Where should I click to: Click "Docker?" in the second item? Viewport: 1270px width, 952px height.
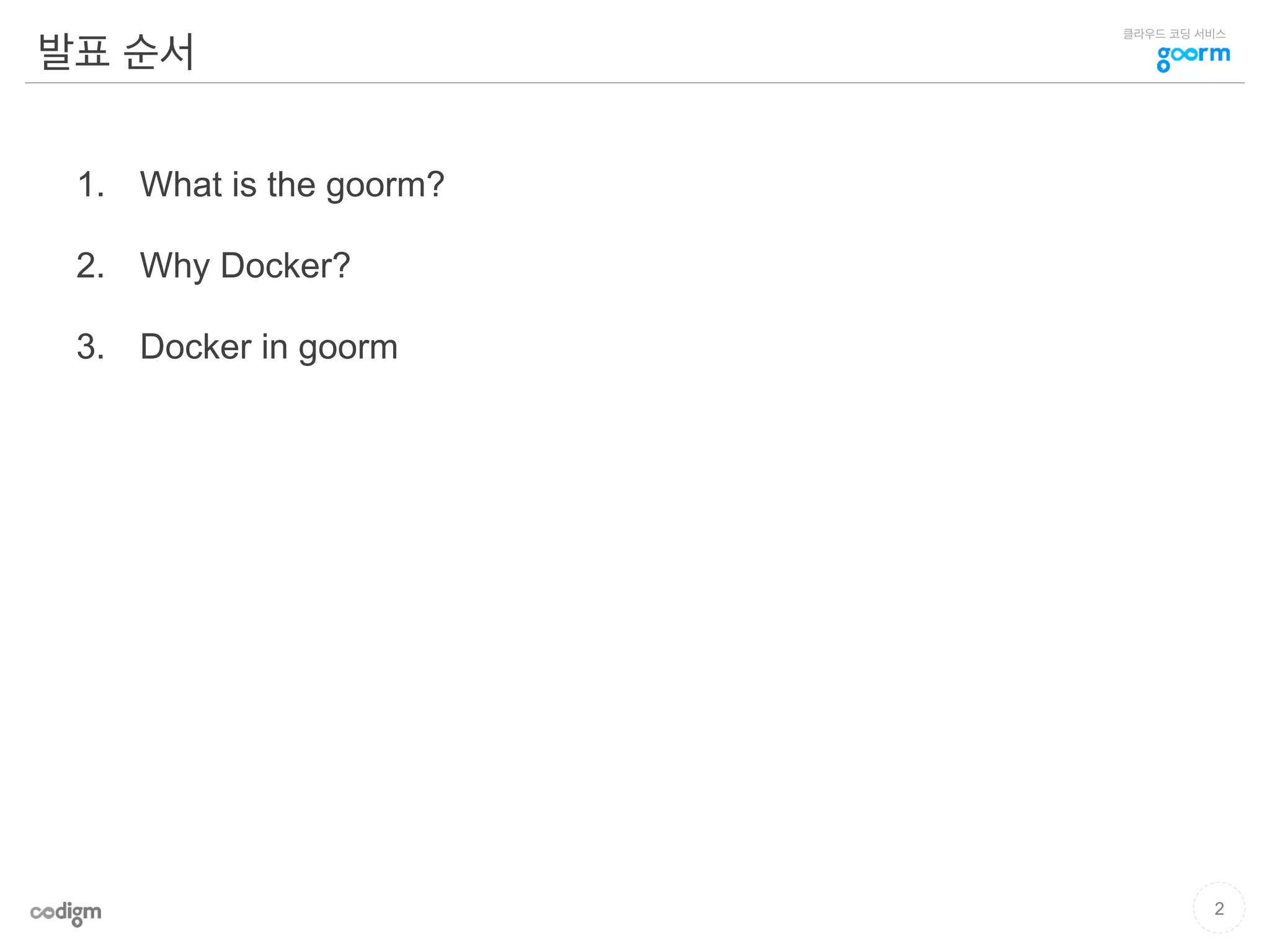click(285, 266)
